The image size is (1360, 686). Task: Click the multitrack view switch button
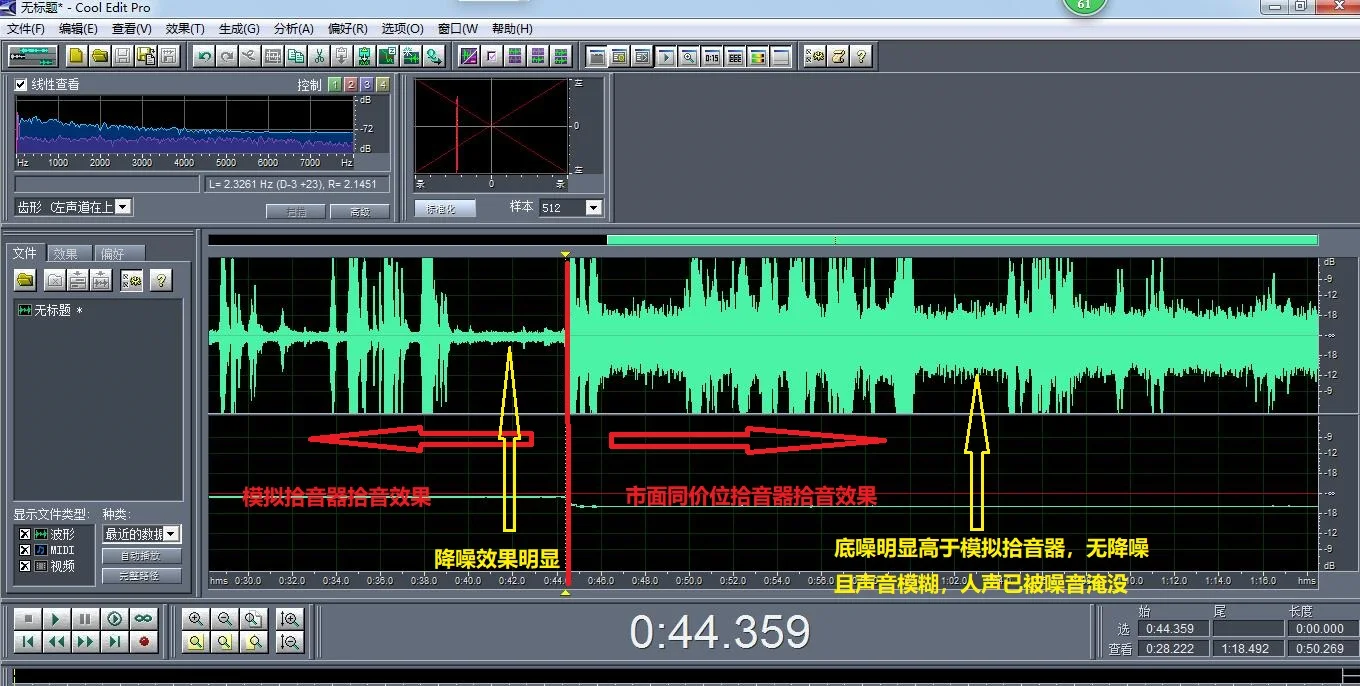(x=31, y=56)
